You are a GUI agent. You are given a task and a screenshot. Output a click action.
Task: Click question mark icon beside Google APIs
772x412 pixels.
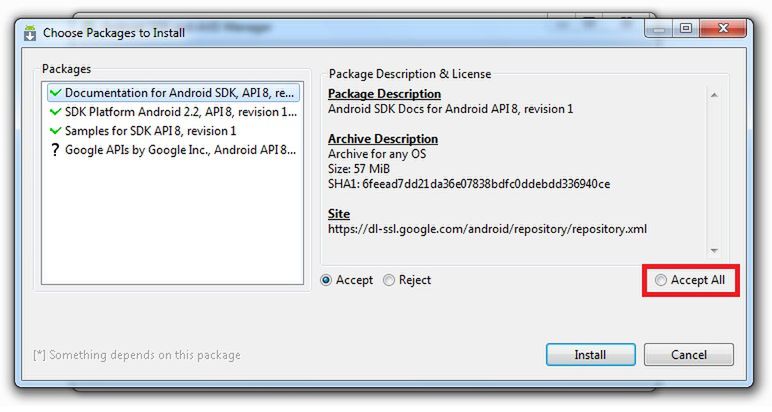pyautogui.click(x=54, y=150)
